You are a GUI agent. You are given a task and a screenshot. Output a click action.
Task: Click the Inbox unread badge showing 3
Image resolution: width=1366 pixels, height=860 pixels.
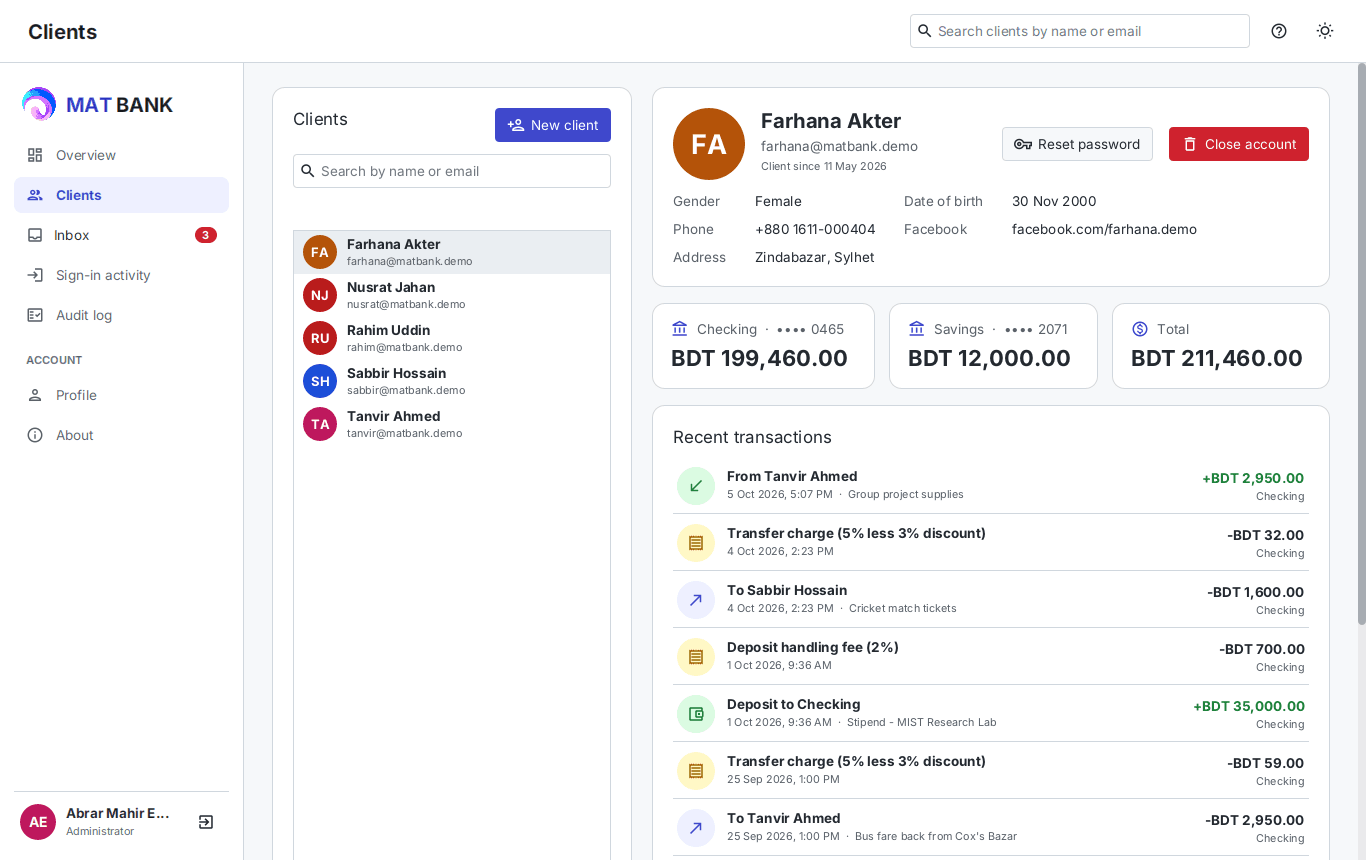point(206,235)
